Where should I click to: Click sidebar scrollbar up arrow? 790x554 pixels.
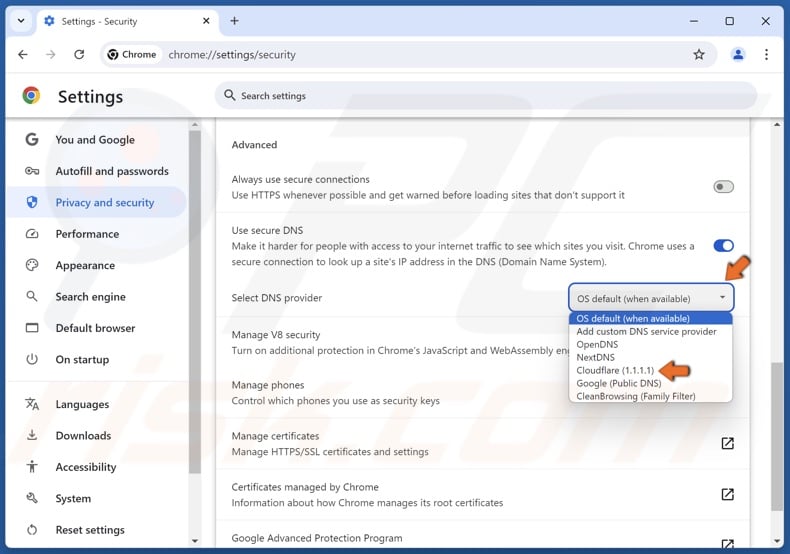pos(195,124)
